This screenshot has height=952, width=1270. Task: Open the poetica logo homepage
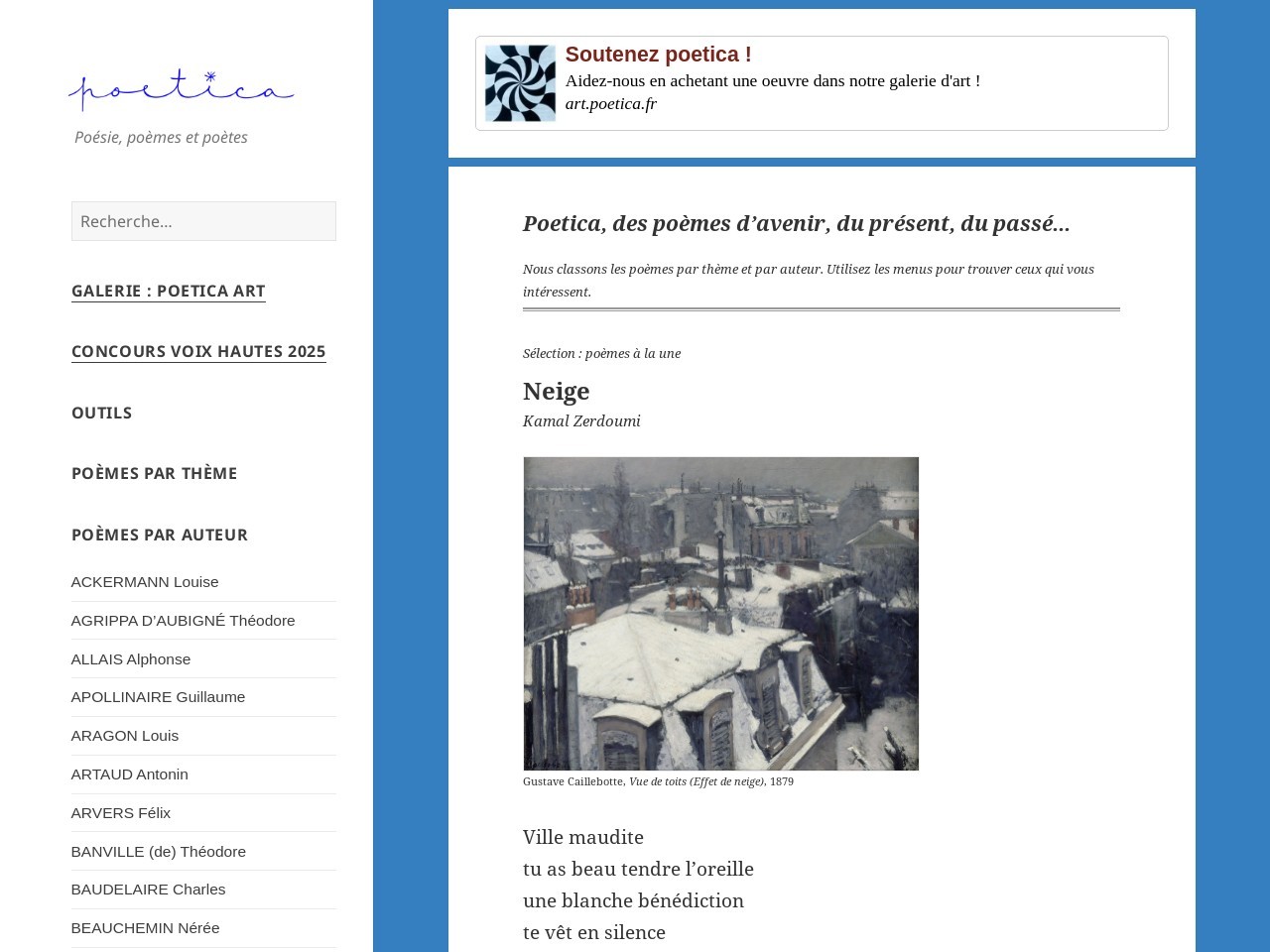tap(181, 89)
